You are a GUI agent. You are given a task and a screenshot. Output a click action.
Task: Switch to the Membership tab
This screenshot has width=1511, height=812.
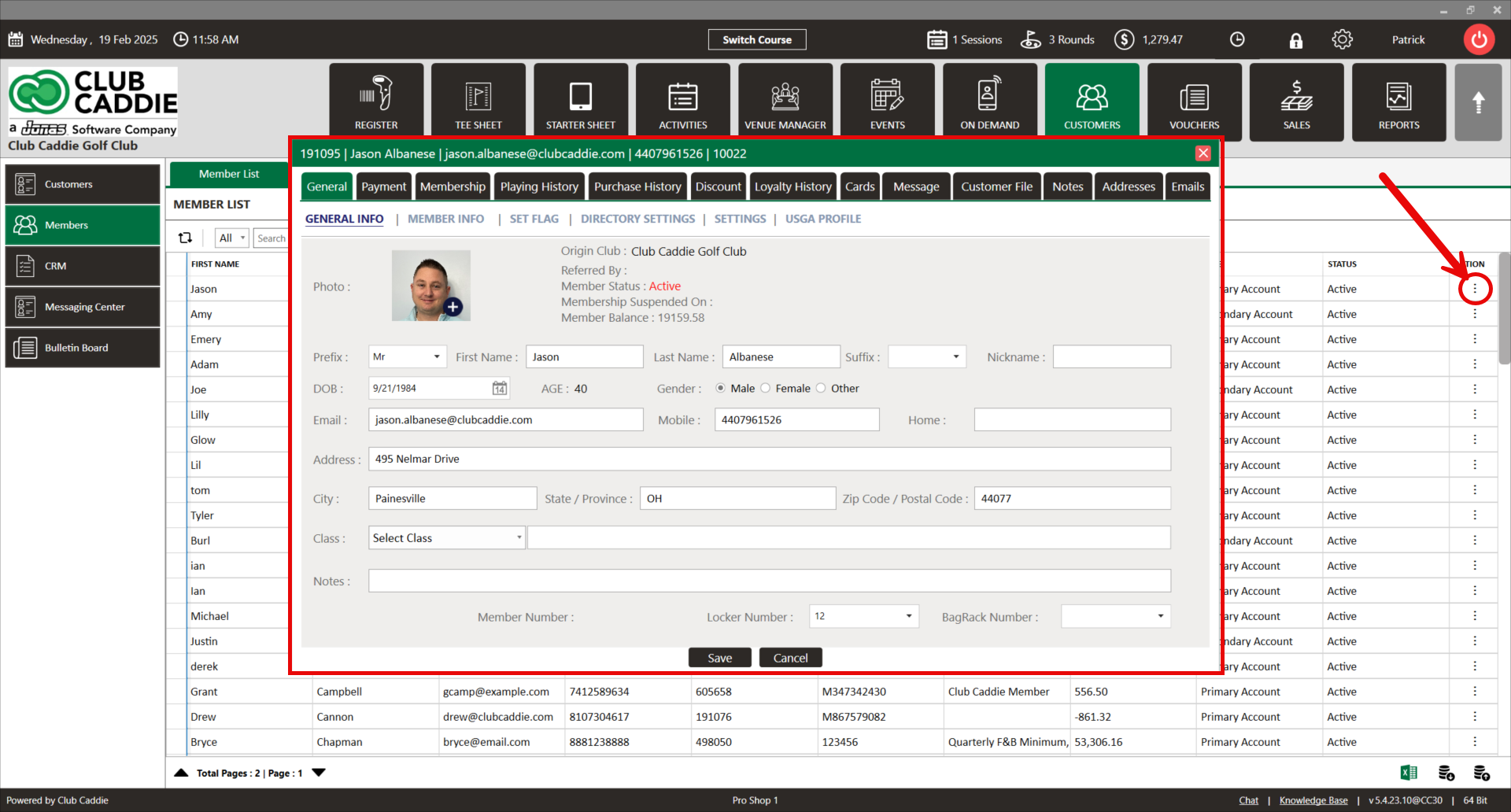pos(453,186)
